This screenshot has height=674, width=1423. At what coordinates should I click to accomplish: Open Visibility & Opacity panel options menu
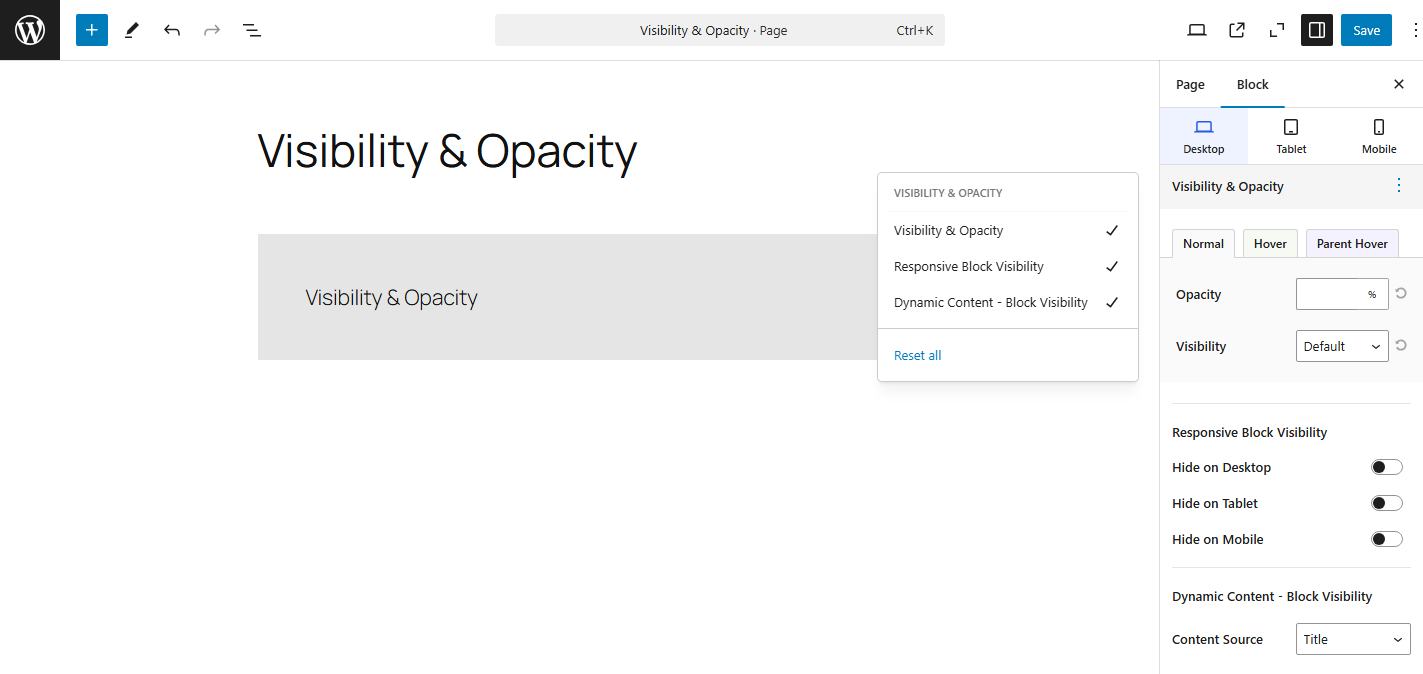(x=1398, y=186)
